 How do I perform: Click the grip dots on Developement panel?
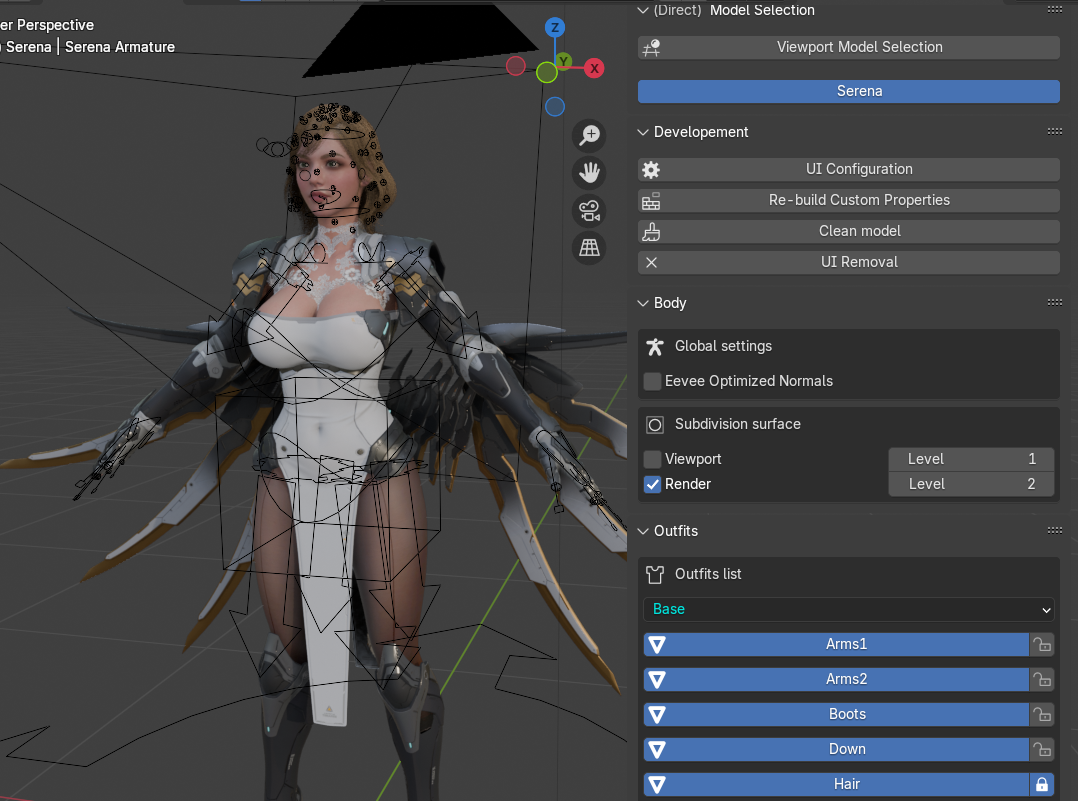(x=1055, y=131)
